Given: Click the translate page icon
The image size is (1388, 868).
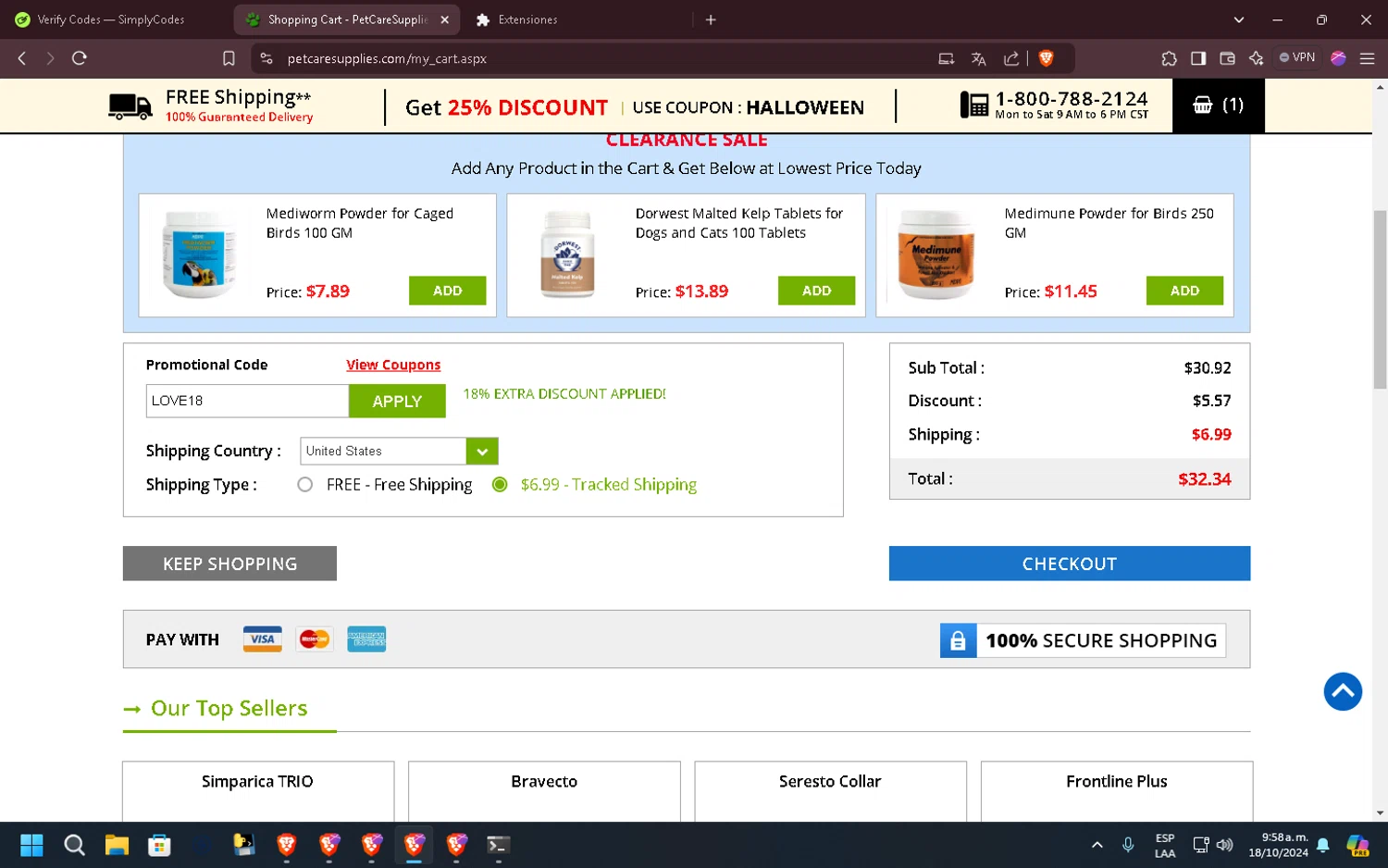Looking at the screenshot, I should 978,58.
